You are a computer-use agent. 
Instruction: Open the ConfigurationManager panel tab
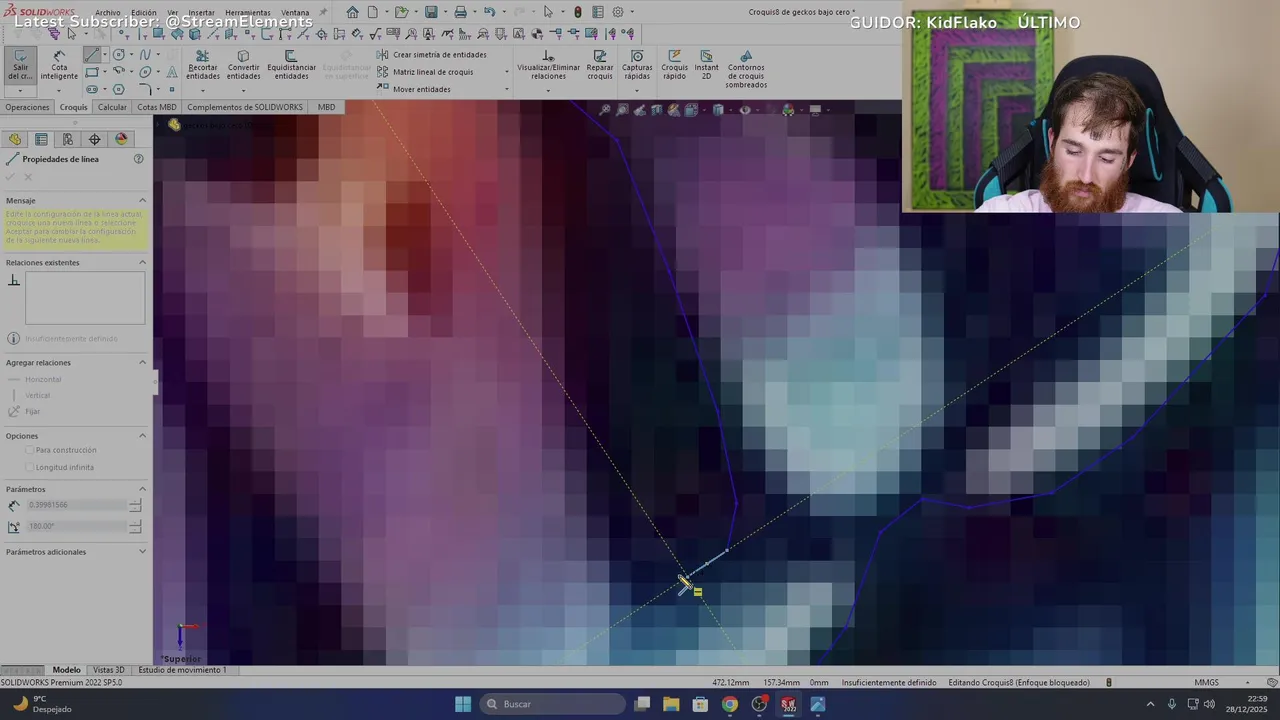click(68, 140)
